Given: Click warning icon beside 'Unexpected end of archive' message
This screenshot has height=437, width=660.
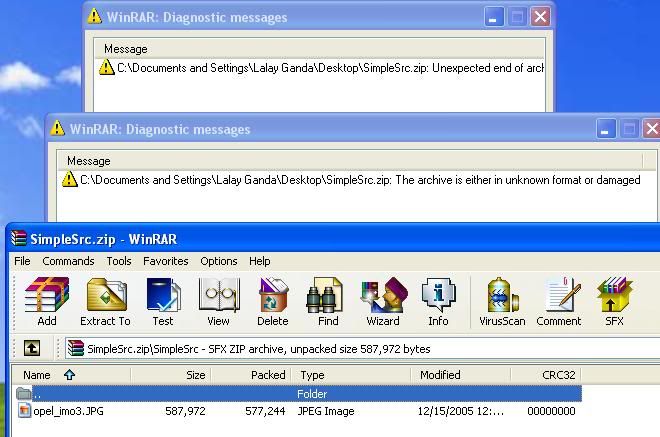Looking at the screenshot, I should [106, 67].
